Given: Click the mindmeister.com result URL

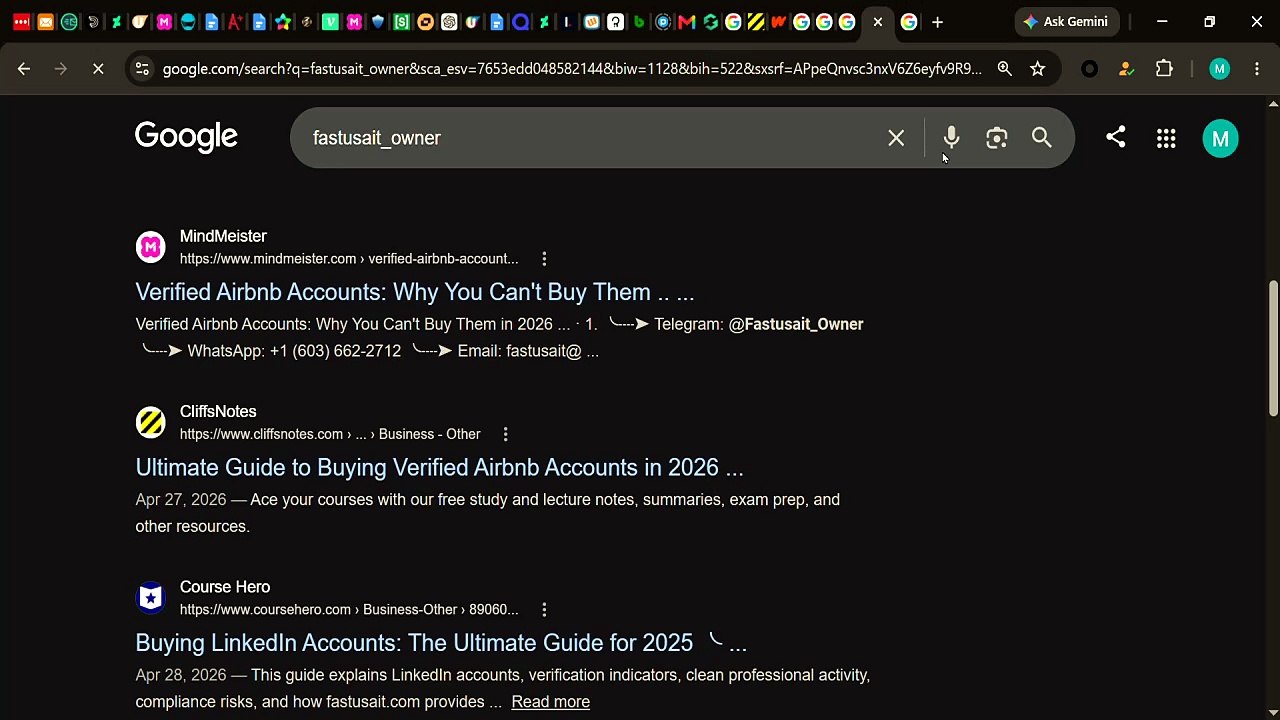Looking at the screenshot, I should (349, 259).
